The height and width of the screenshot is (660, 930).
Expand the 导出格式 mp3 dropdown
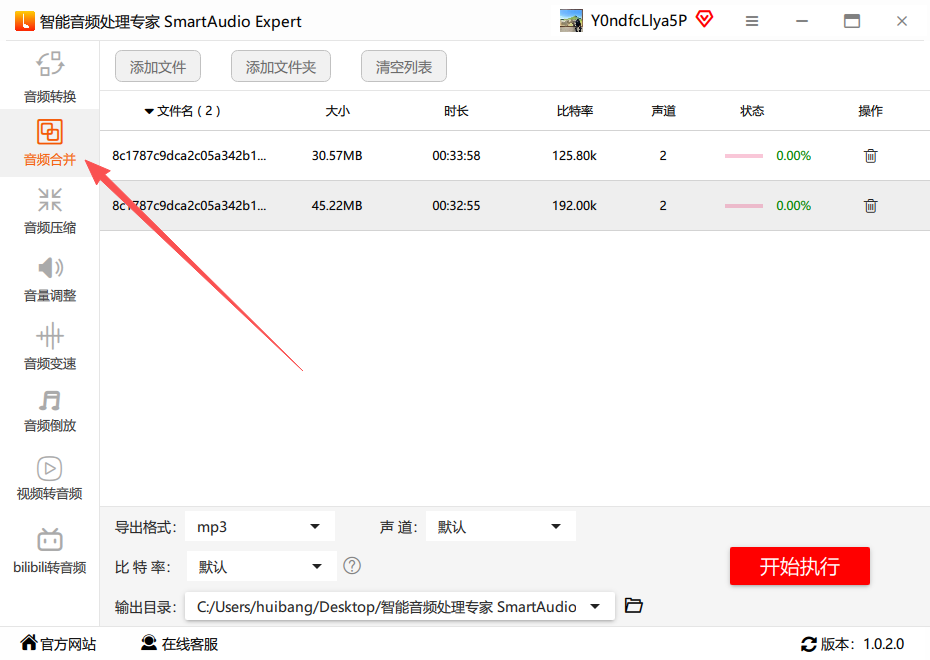[260, 527]
